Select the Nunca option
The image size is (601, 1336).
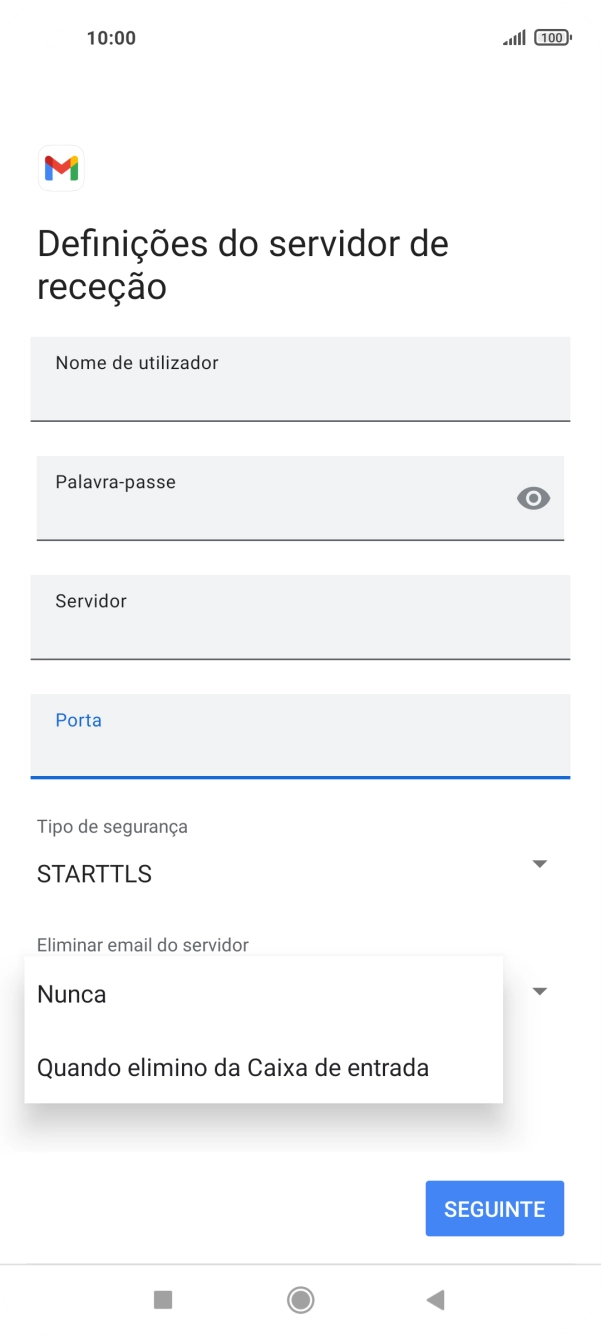tap(71, 994)
